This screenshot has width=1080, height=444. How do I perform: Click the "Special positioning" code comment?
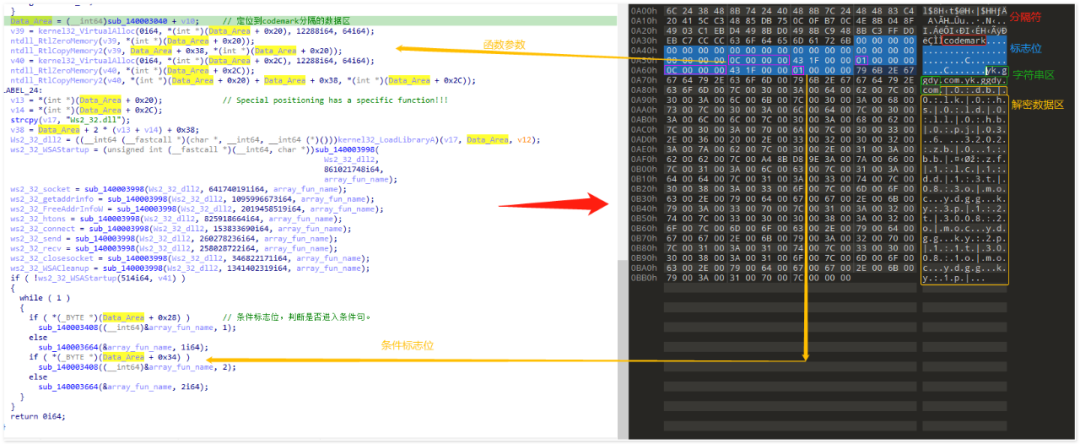335,101
